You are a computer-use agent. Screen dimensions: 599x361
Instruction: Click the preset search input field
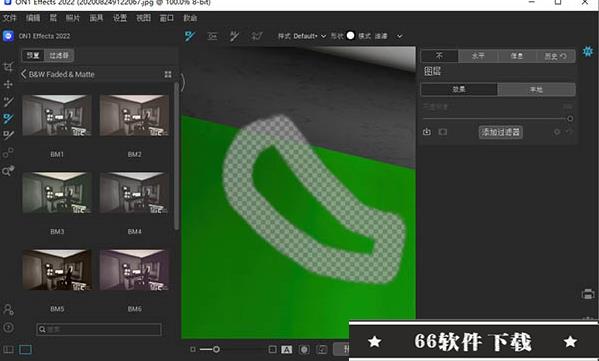(99, 329)
